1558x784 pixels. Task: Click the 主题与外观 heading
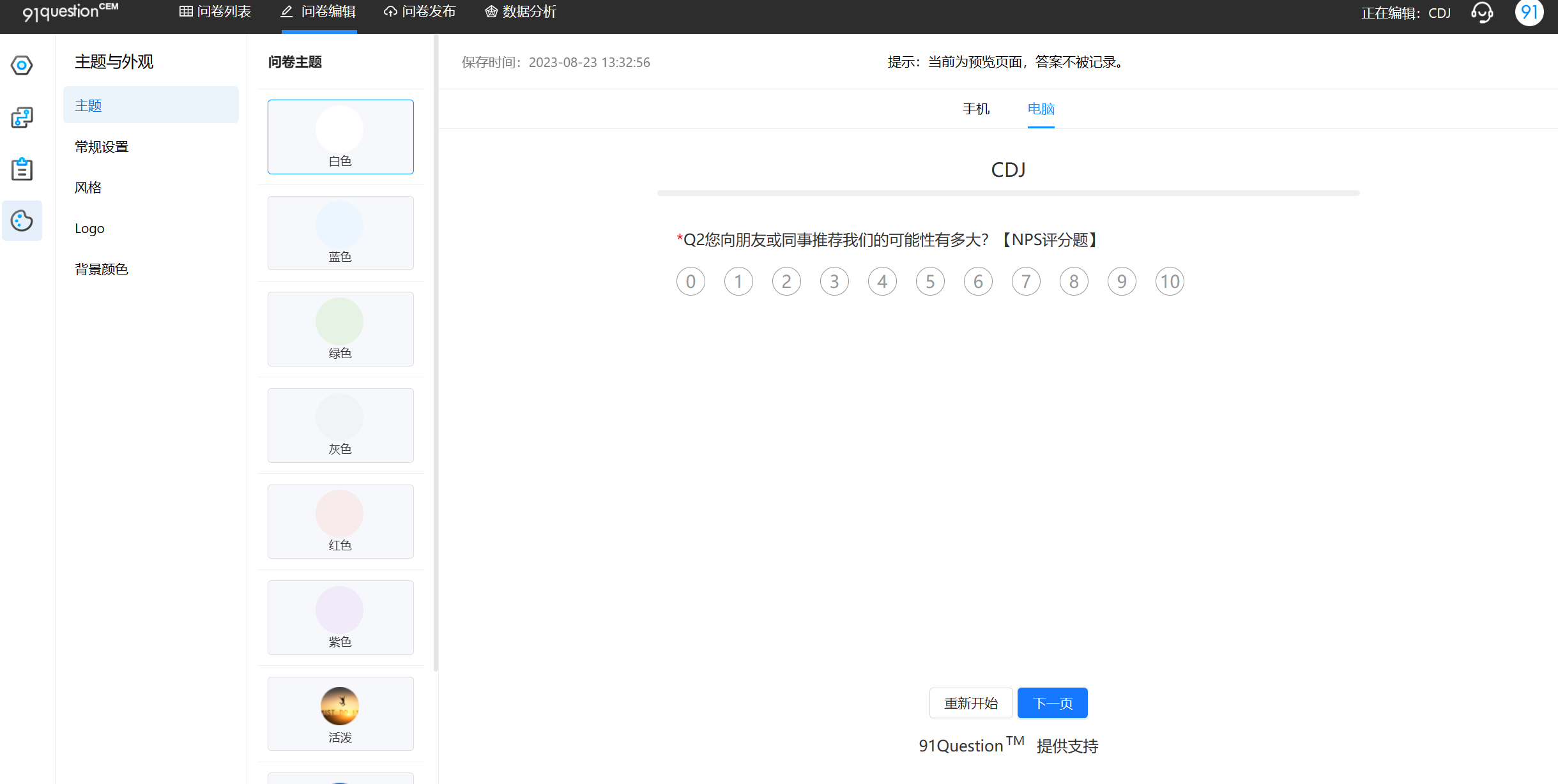click(x=114, y=62)
